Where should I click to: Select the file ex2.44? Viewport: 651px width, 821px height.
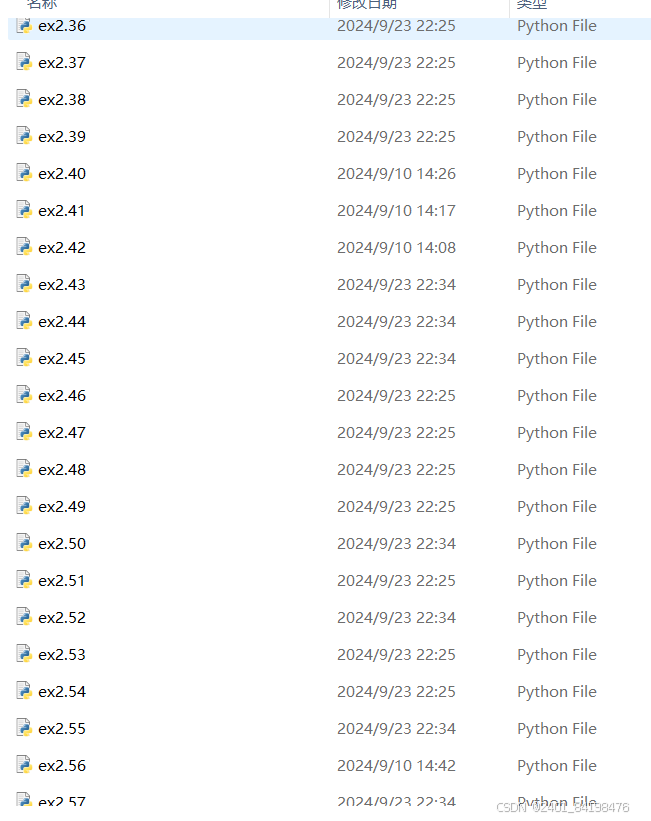click(x=60, y=321)
